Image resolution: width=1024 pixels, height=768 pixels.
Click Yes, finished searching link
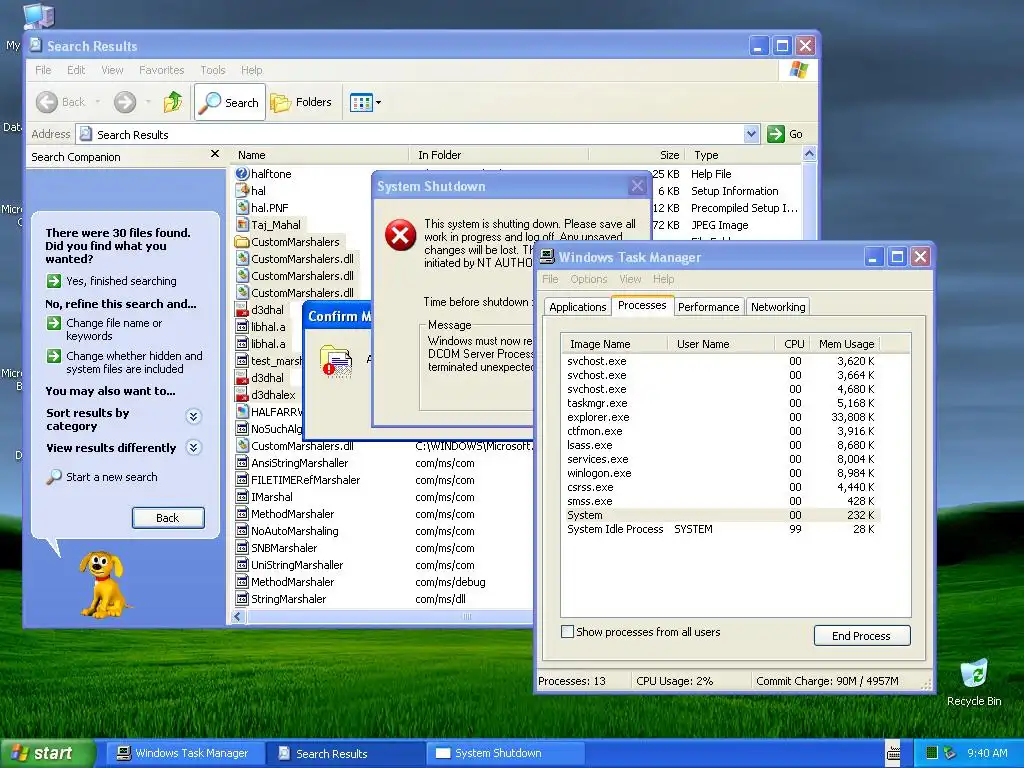(121, 281)
